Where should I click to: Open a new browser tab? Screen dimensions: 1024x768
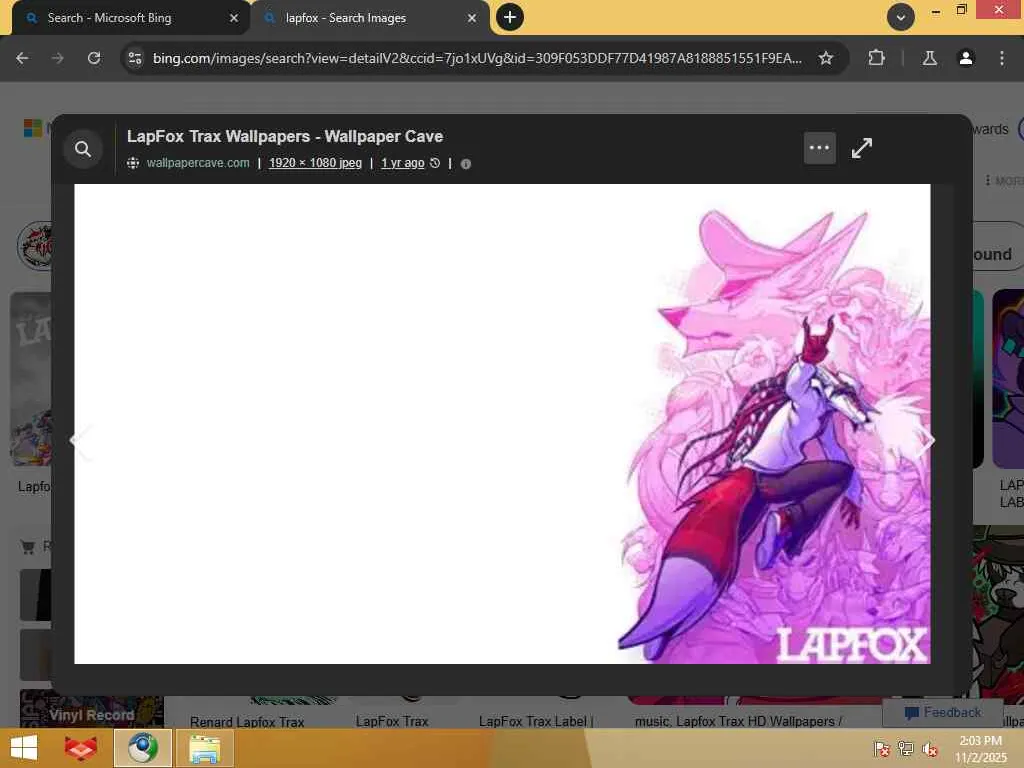coord(510,17)
